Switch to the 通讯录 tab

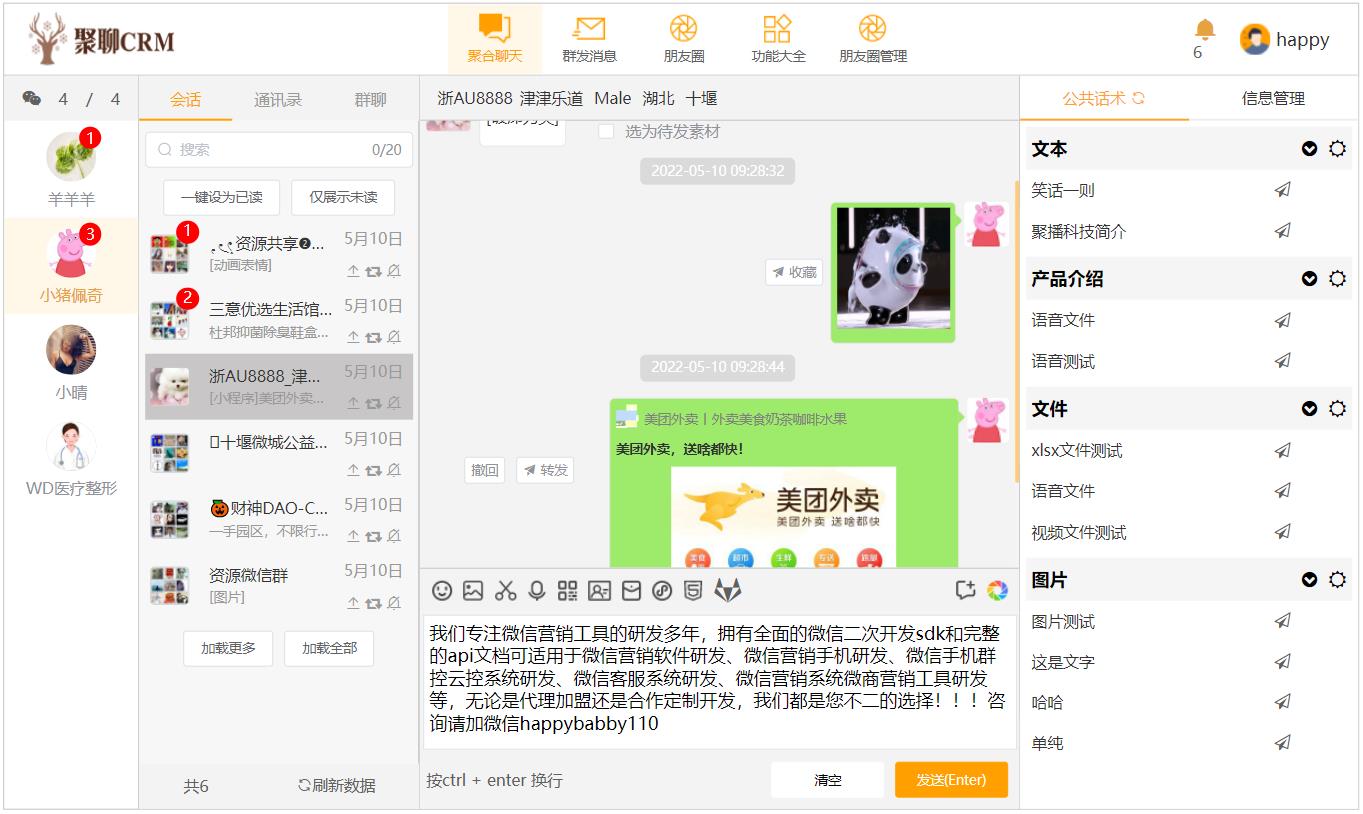(277, 100)
